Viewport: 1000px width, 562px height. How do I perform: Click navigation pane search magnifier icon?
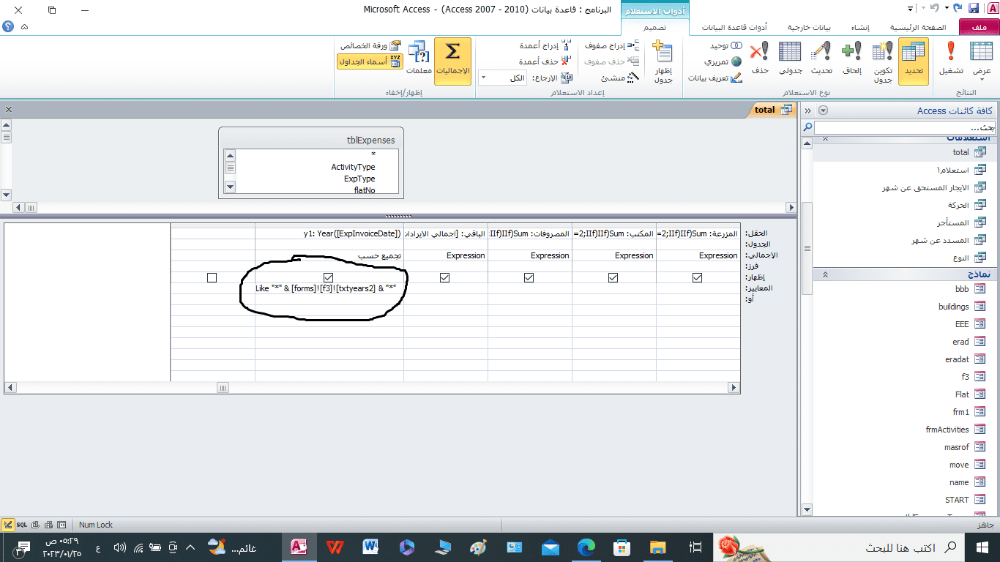click(807, 127)
